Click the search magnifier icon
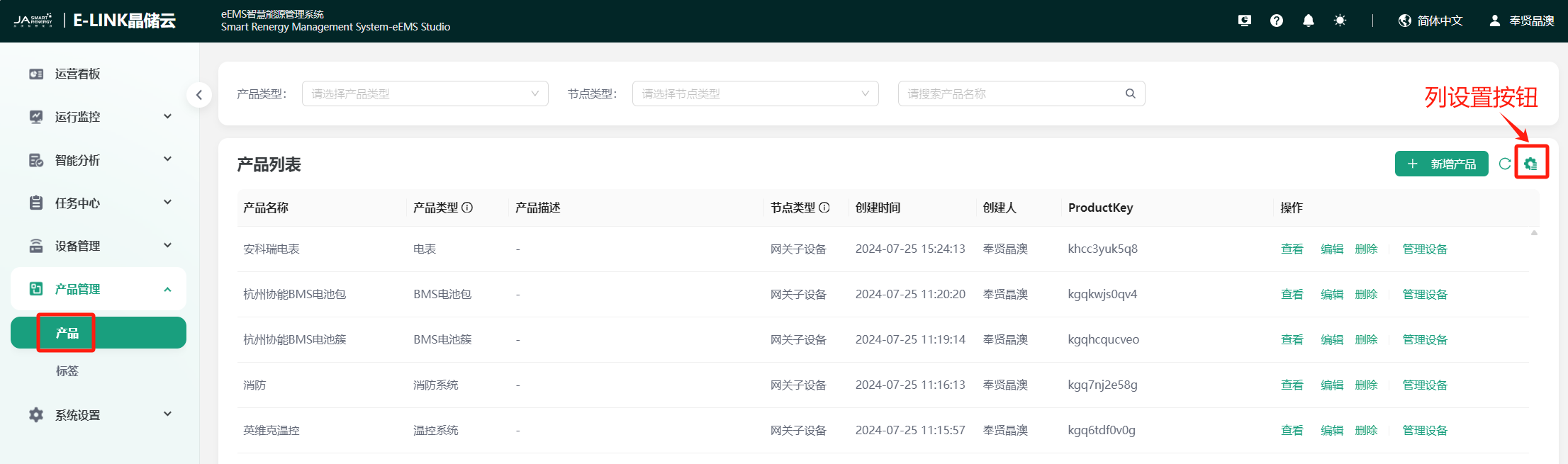The image size is (1568, 464). tap(1130, 94)
